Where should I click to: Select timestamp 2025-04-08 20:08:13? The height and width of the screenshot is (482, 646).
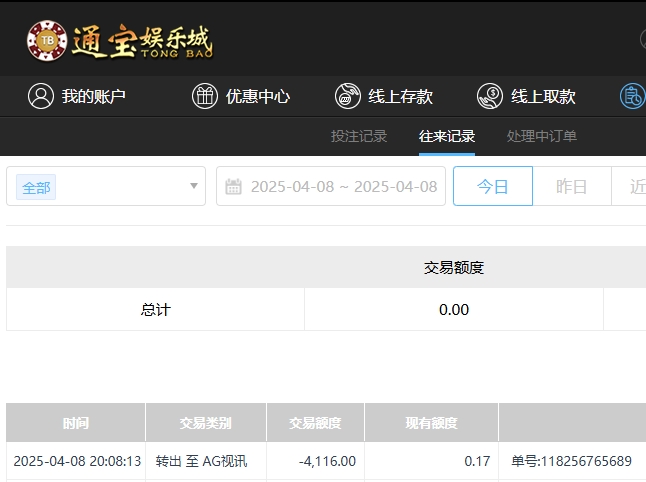point(77,461)
